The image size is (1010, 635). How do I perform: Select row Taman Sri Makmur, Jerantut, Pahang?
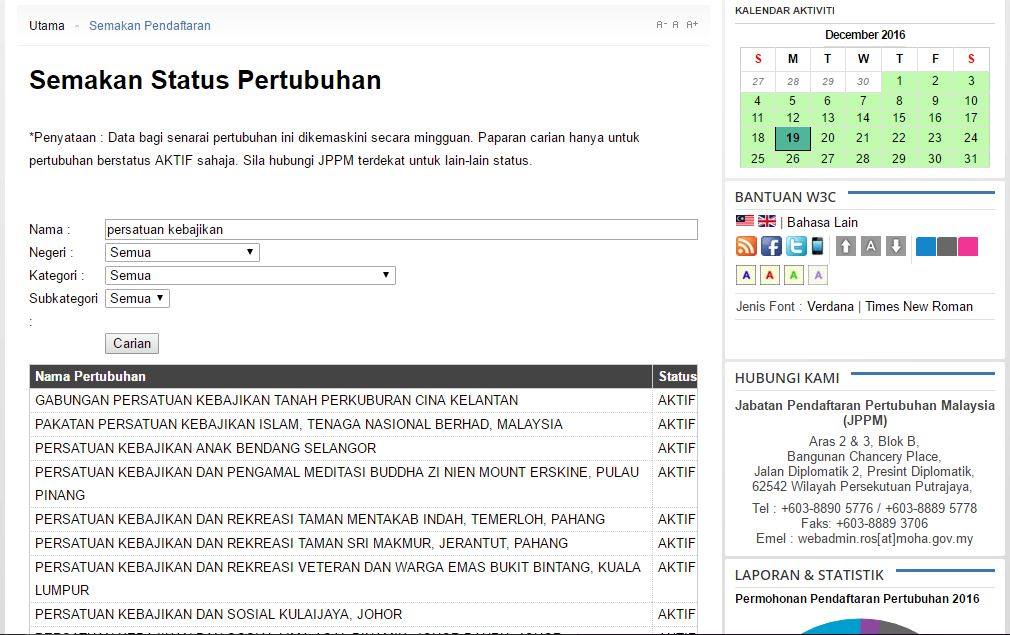[363, 543]
